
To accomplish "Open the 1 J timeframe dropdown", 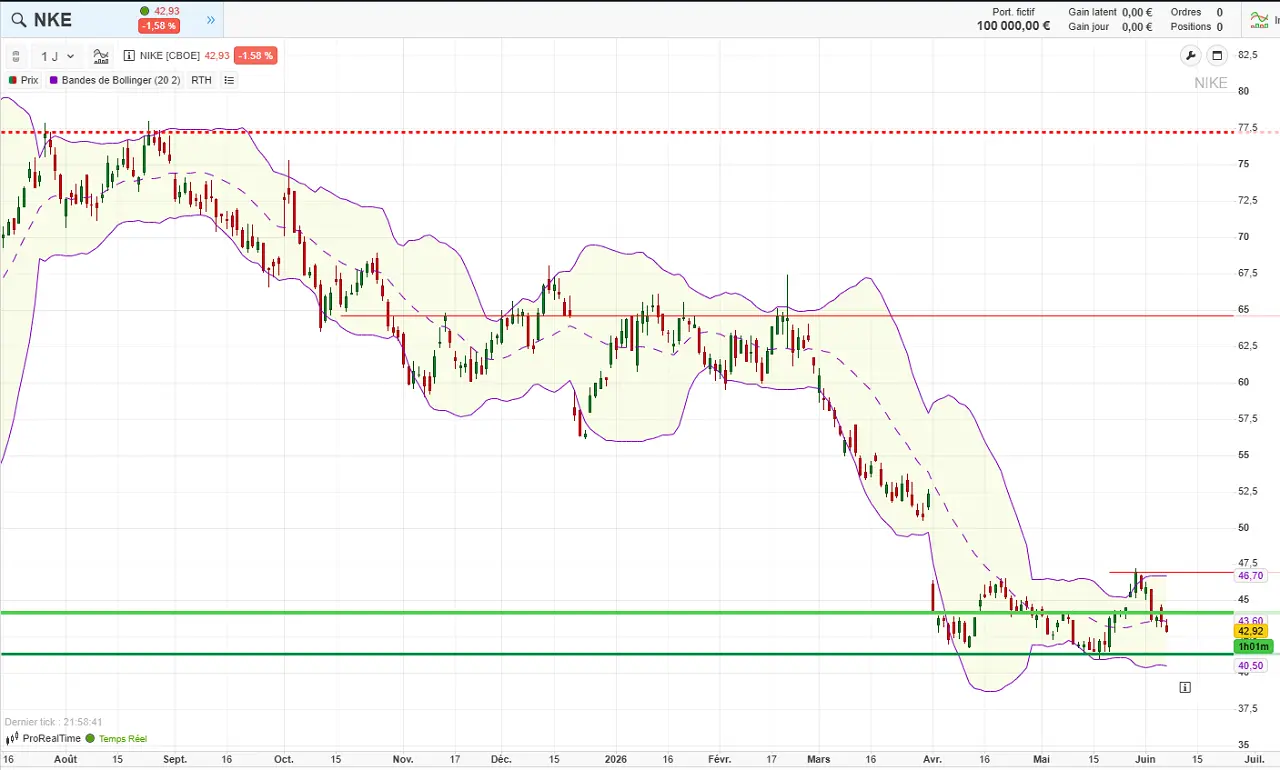I will [x=57, y=56].
